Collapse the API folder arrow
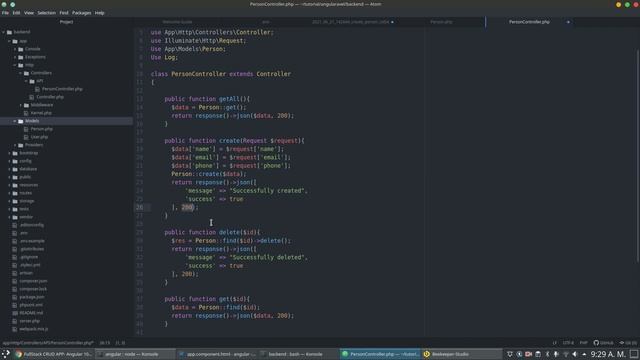This screenshot has height=360, width=640. 27,81
